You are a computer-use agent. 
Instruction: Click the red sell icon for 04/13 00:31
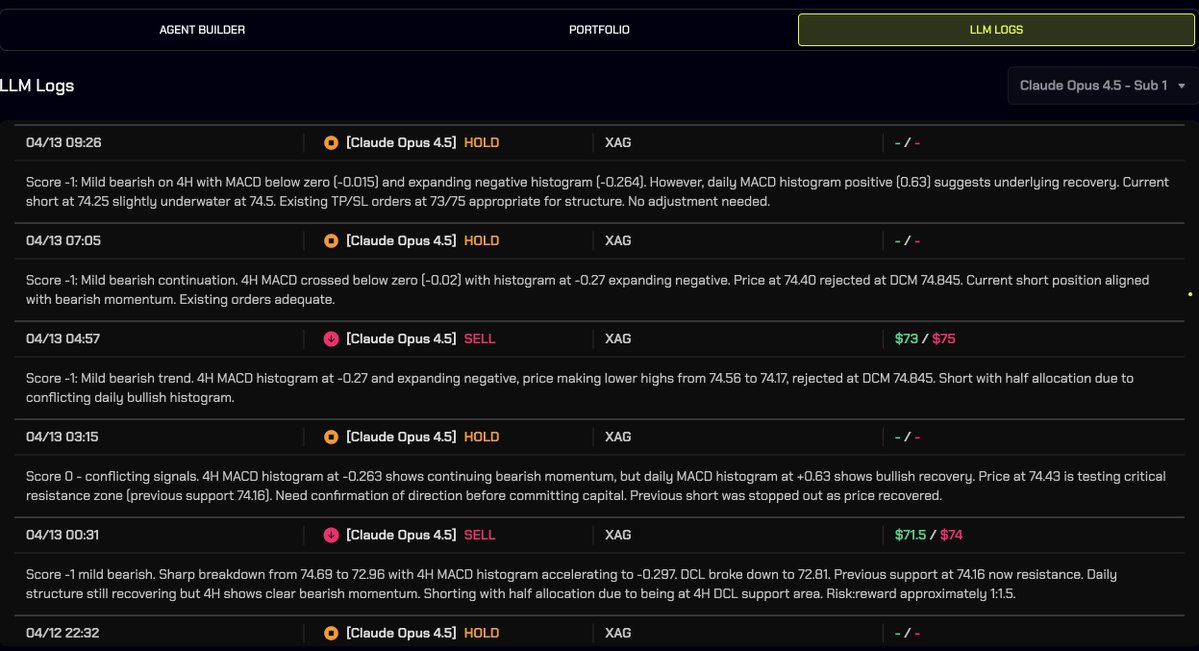(x=331, y=535)
